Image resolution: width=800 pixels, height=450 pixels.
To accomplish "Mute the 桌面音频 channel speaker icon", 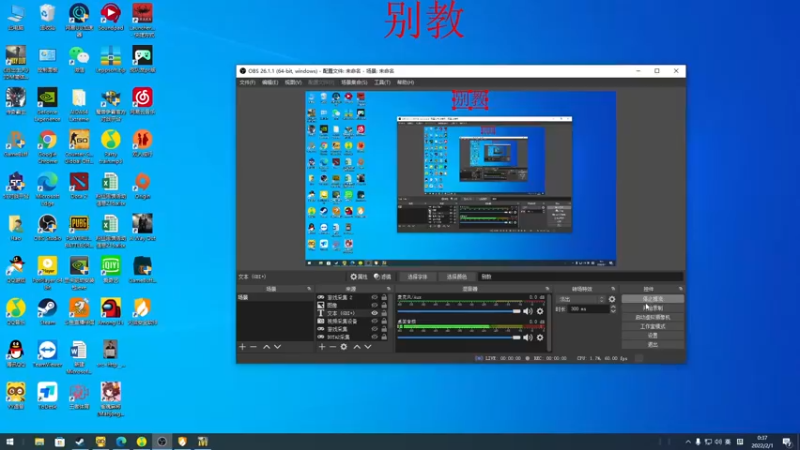I will tap(528, 337).
